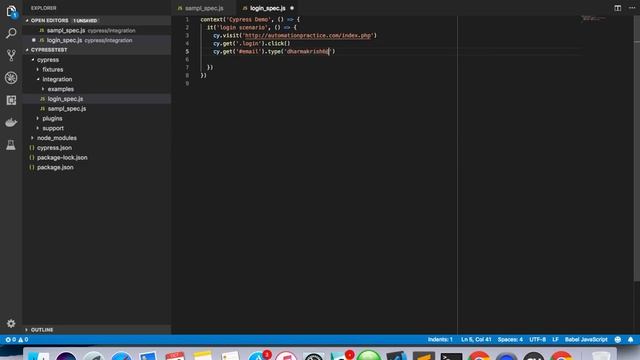Open cypress.json file

97,148
